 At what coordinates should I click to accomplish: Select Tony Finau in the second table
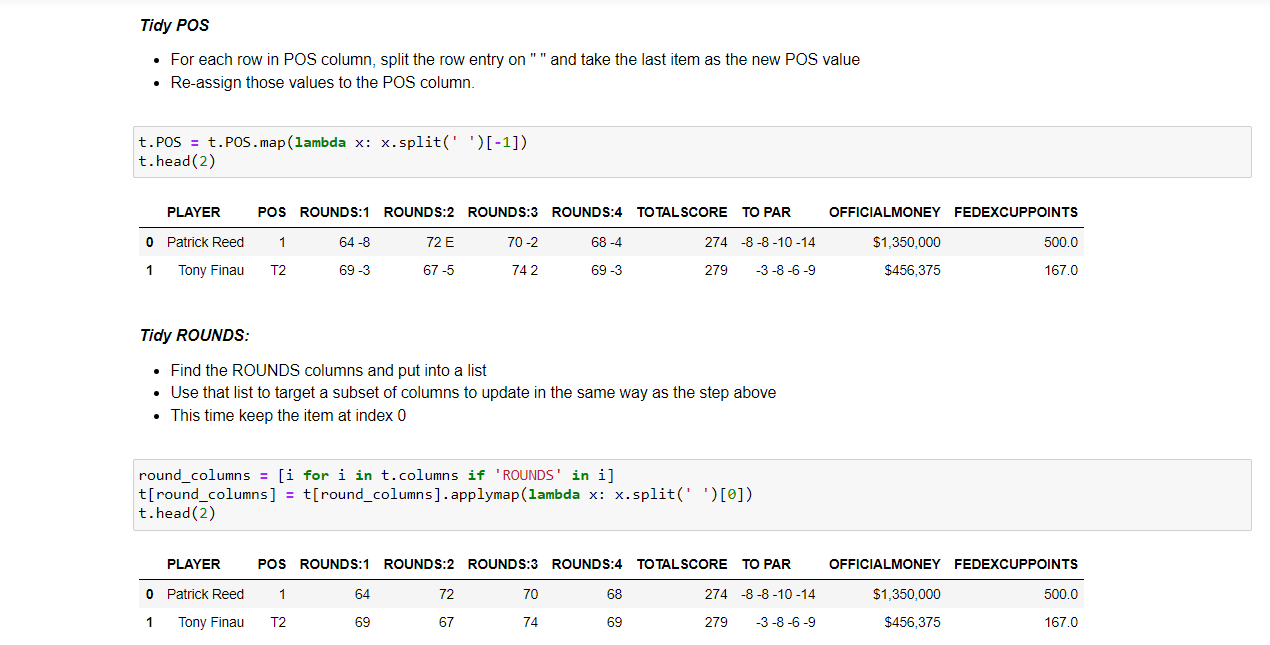[x=211, y=622]
